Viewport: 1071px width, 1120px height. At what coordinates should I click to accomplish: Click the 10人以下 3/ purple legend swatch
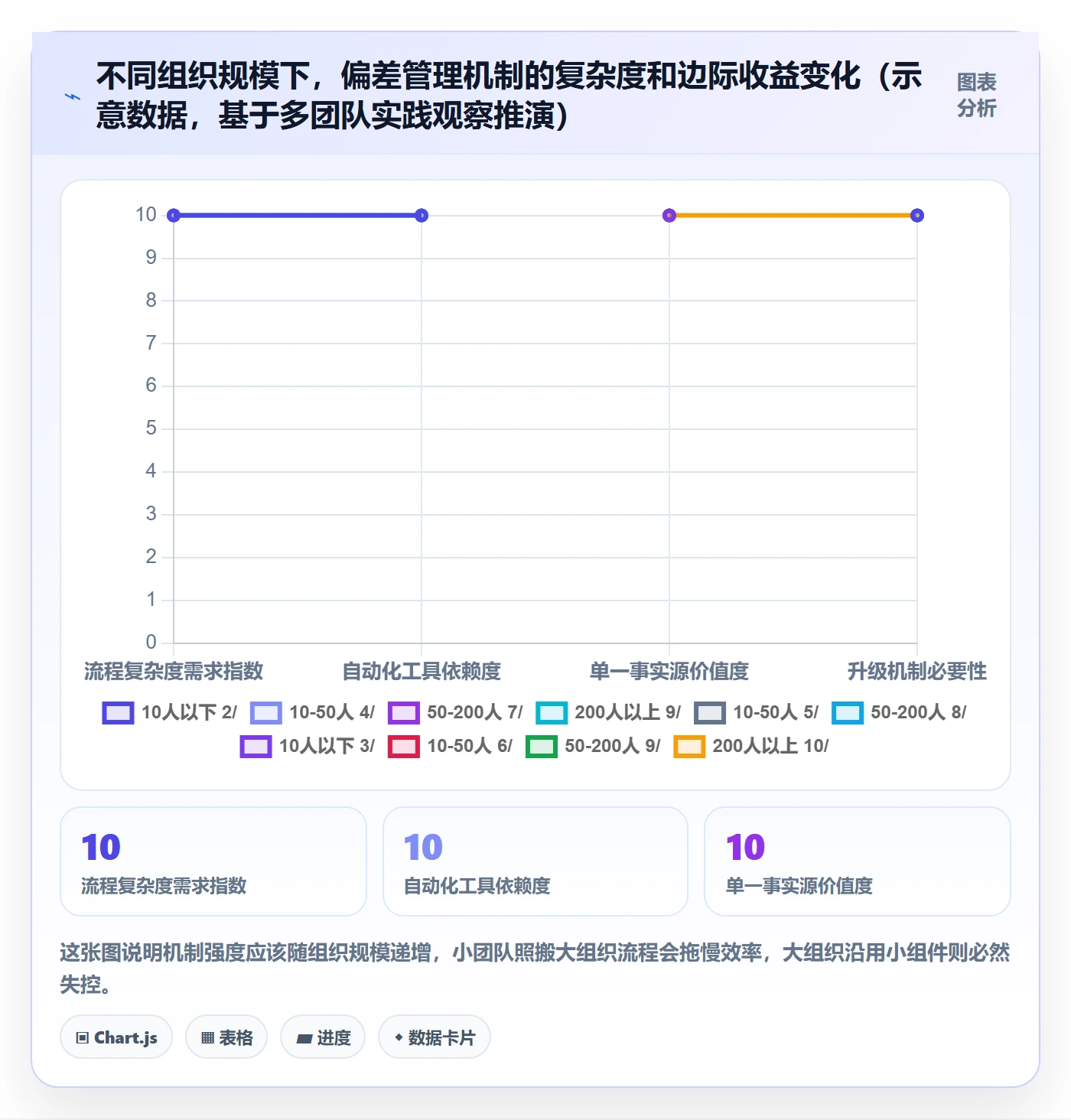point(256,746)
